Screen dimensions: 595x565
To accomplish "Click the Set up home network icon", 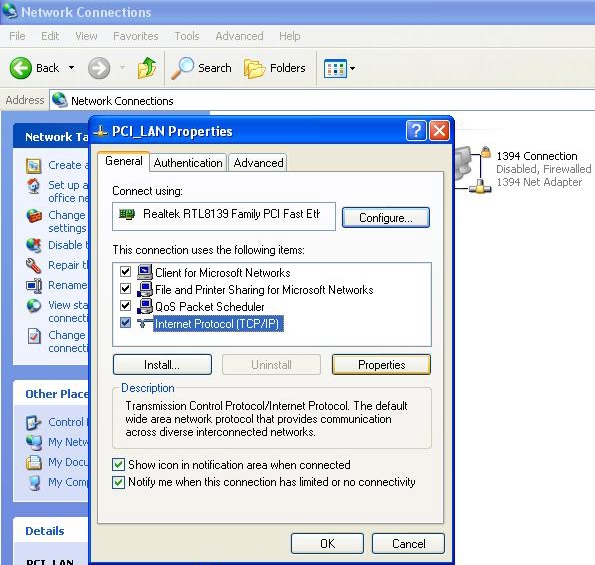I will point(33,186).
